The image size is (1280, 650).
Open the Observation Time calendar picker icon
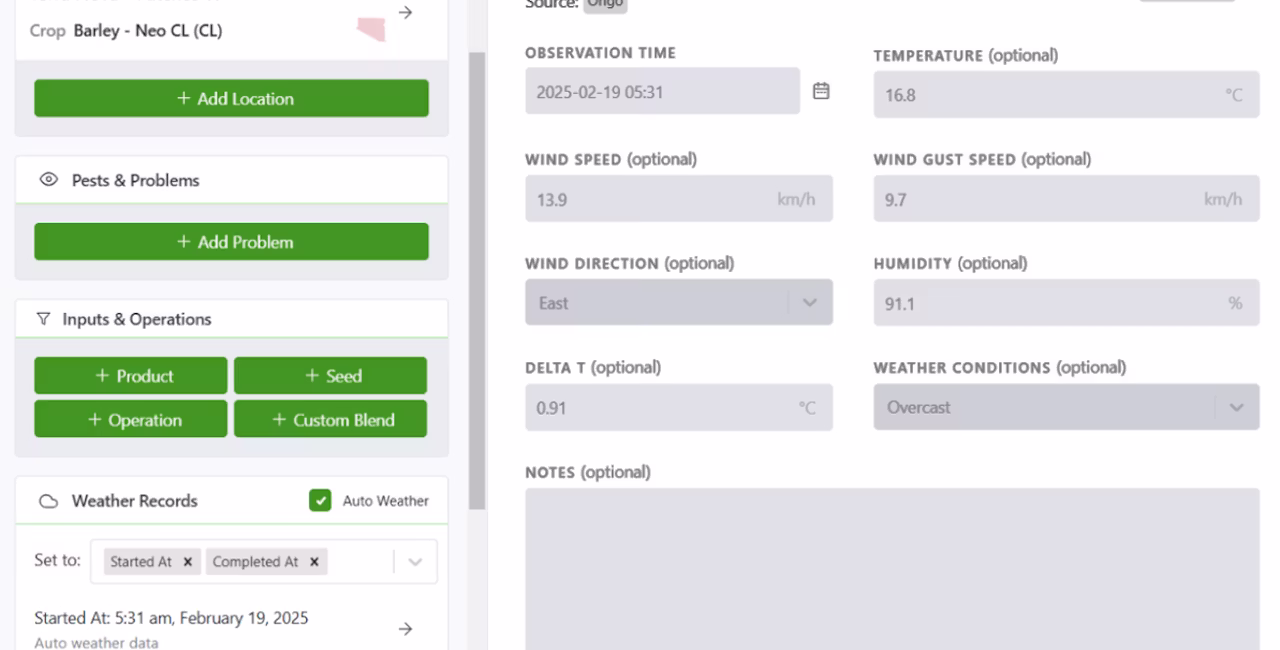[821, 91]
